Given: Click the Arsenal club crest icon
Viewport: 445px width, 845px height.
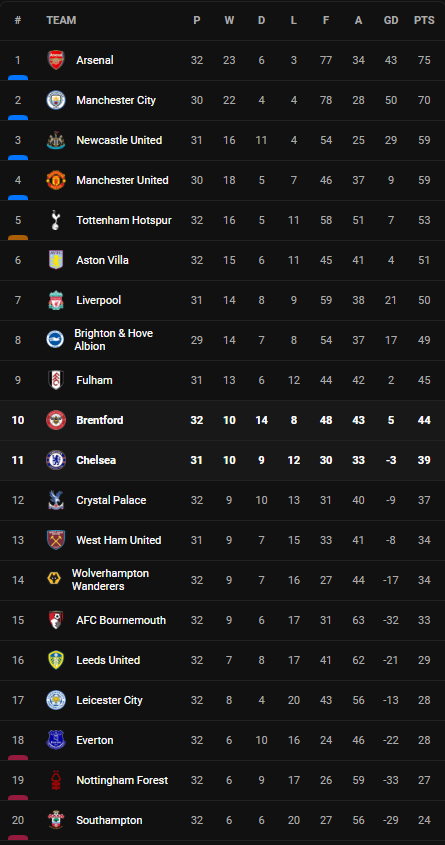Looking at the screenshot, I should point(56,60).
